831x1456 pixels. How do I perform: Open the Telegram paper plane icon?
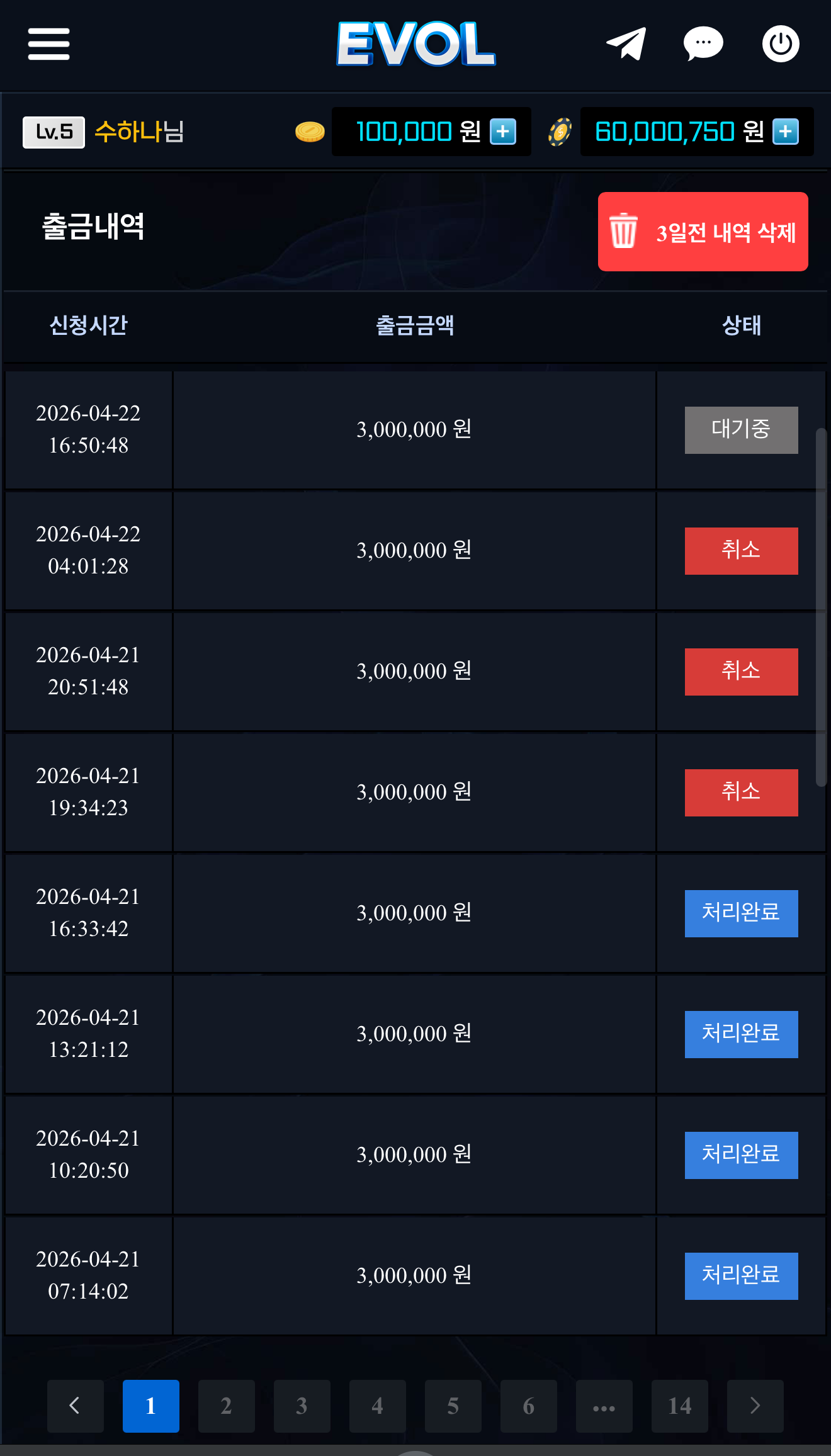pyautogui.click(x=626, y=44)
